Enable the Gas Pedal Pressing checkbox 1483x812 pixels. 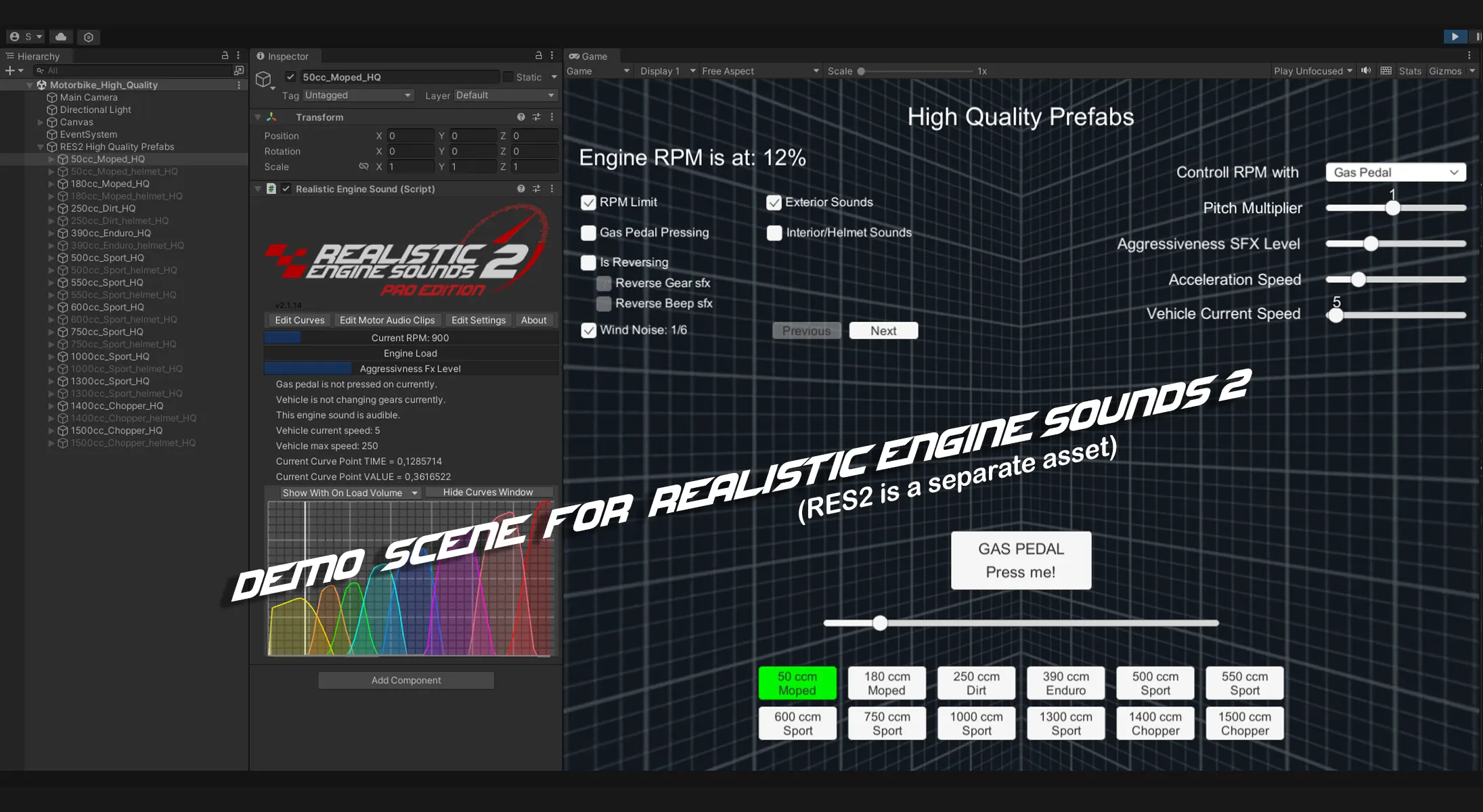click(x=588, y=233)
